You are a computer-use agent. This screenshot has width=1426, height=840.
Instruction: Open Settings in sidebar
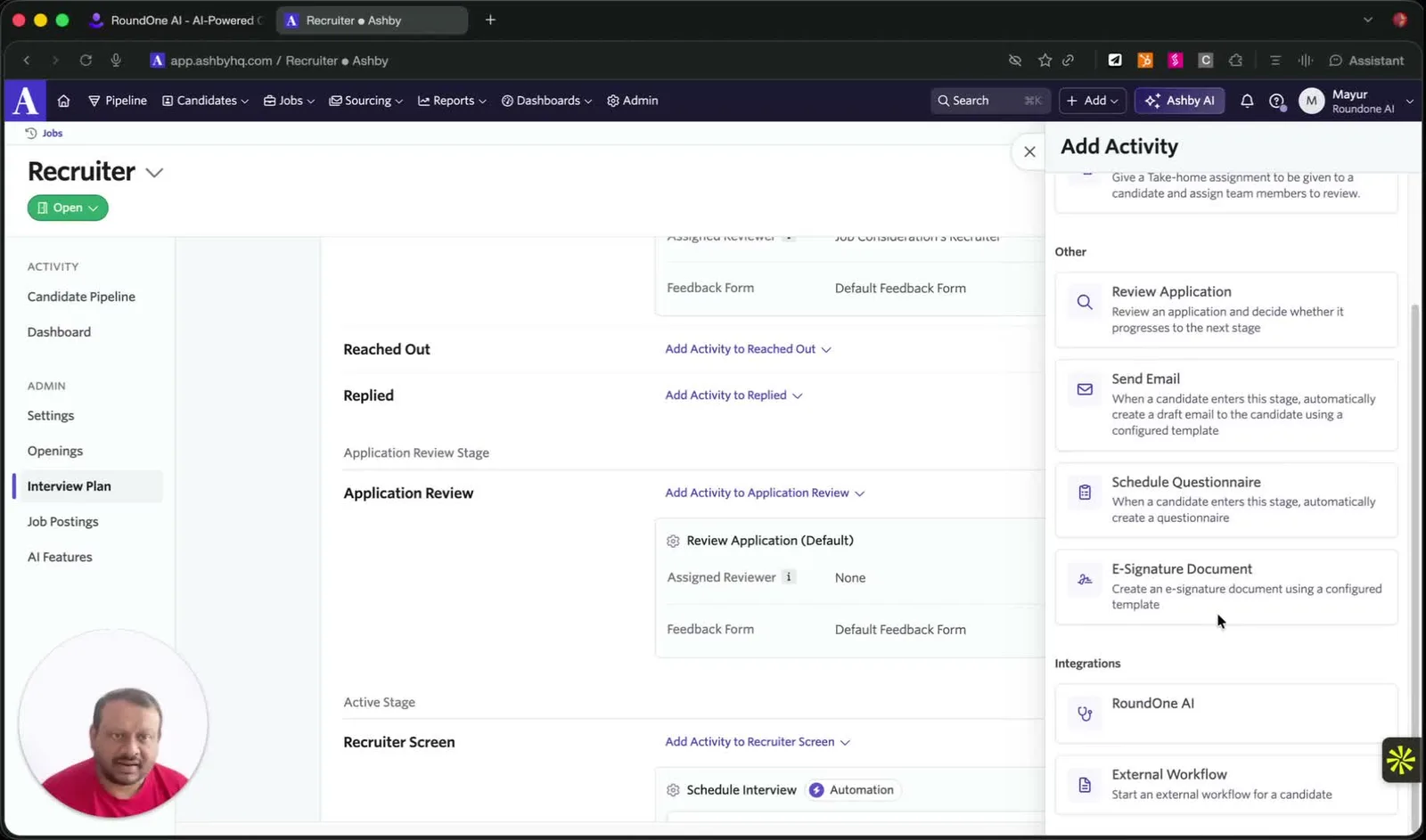(x=51, y=416)
